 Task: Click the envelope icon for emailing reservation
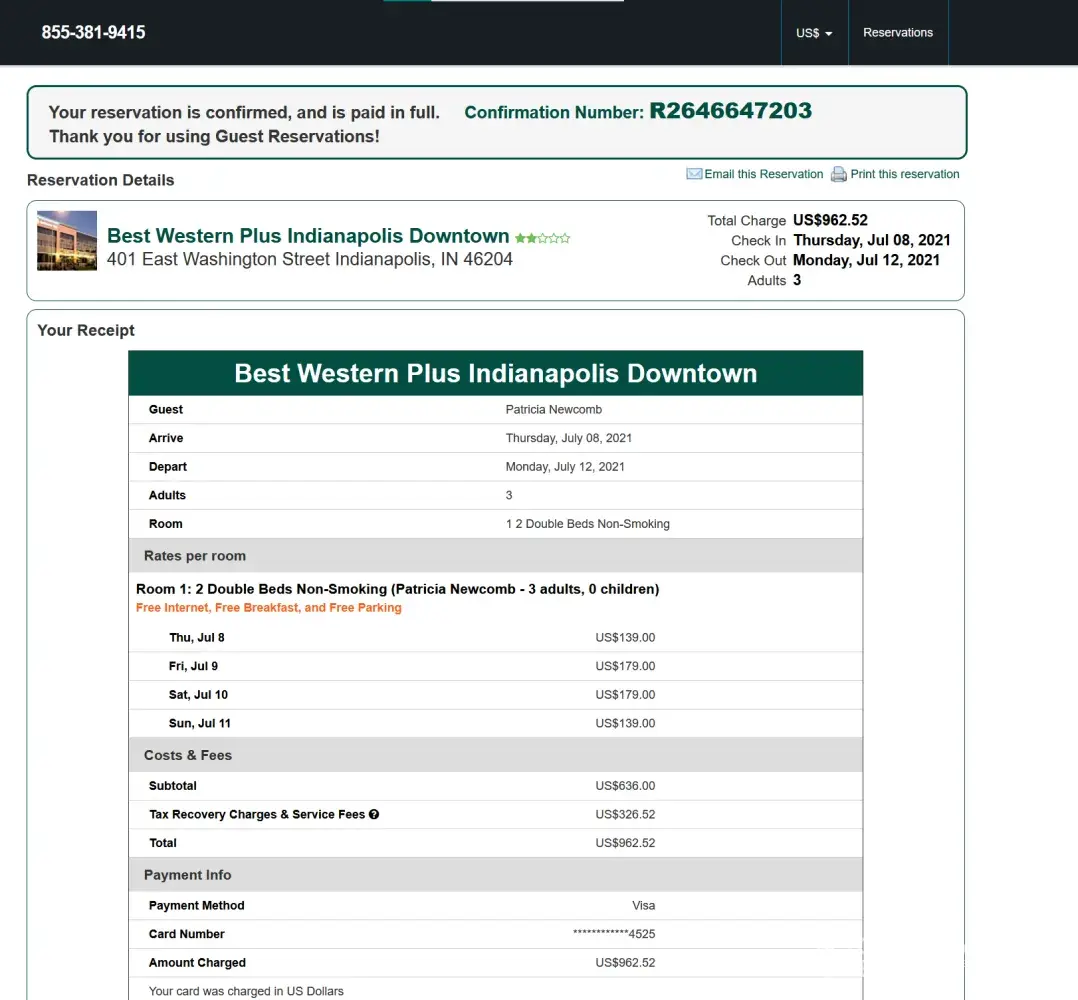694,174
